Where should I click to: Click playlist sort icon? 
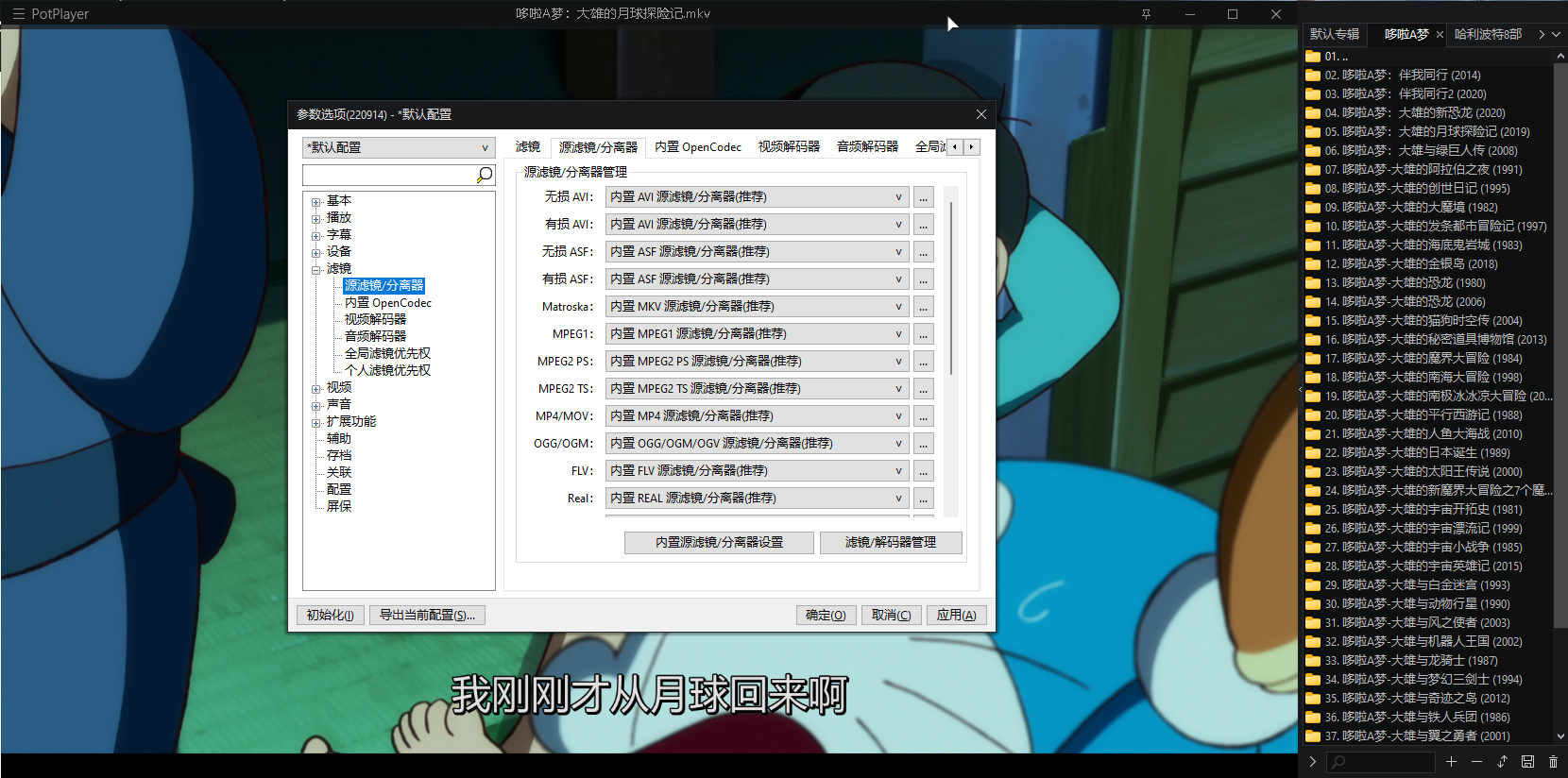tap(1502, 761)
